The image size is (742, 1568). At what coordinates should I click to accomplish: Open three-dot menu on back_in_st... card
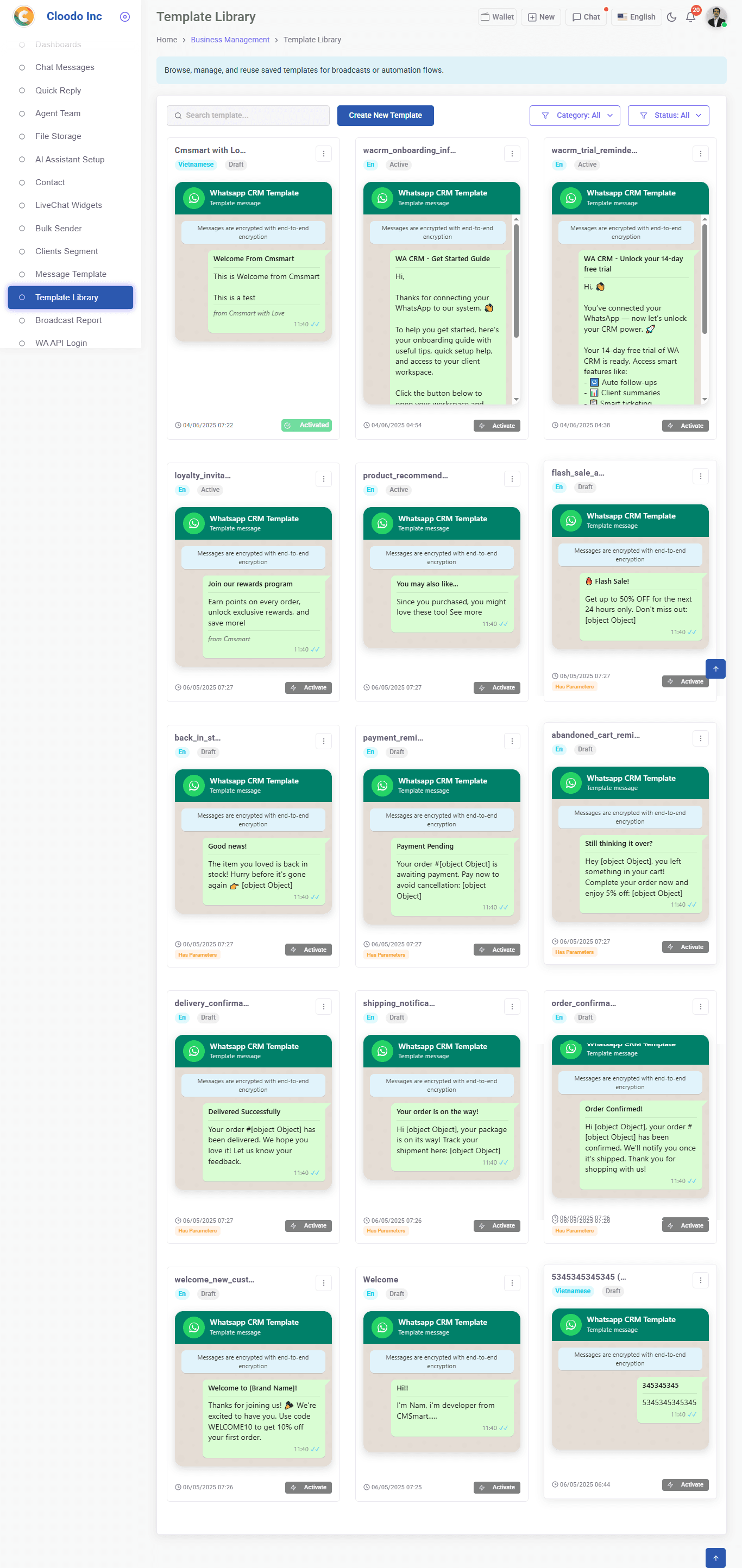click(x=324, y=741)
